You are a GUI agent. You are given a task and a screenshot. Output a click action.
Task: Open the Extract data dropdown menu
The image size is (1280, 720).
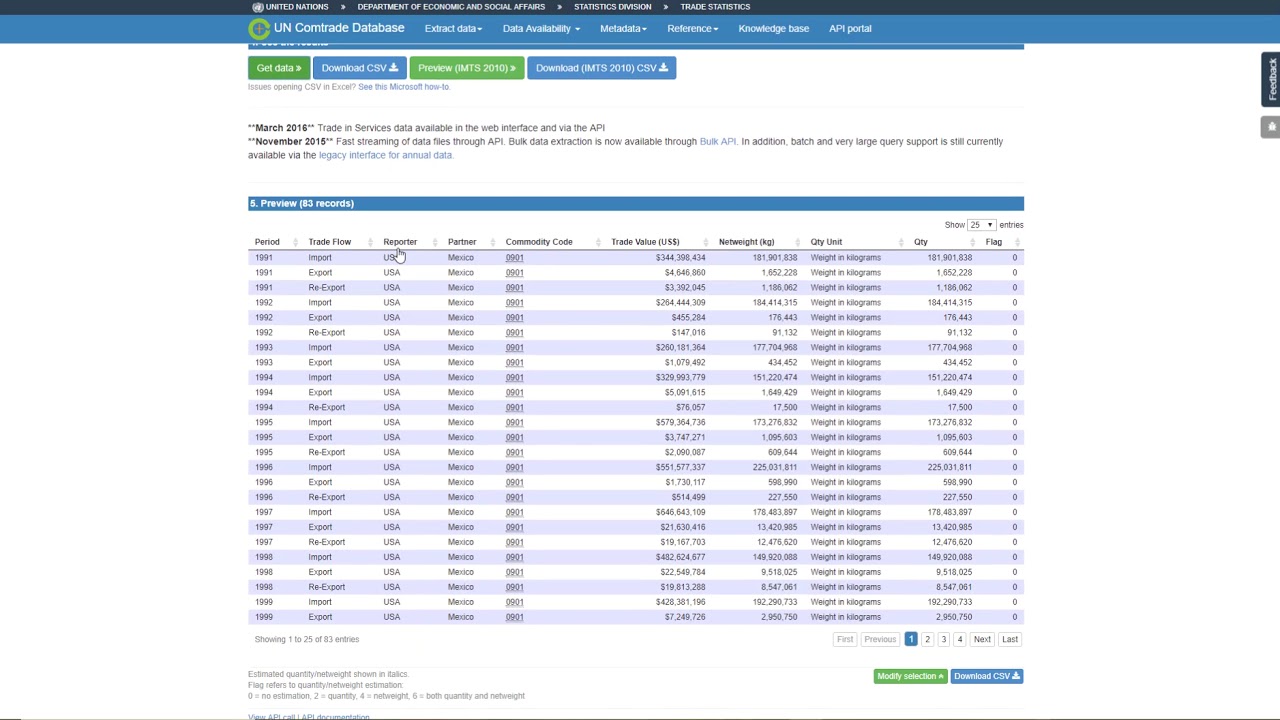pyautogui.click(x=453, y=28)
